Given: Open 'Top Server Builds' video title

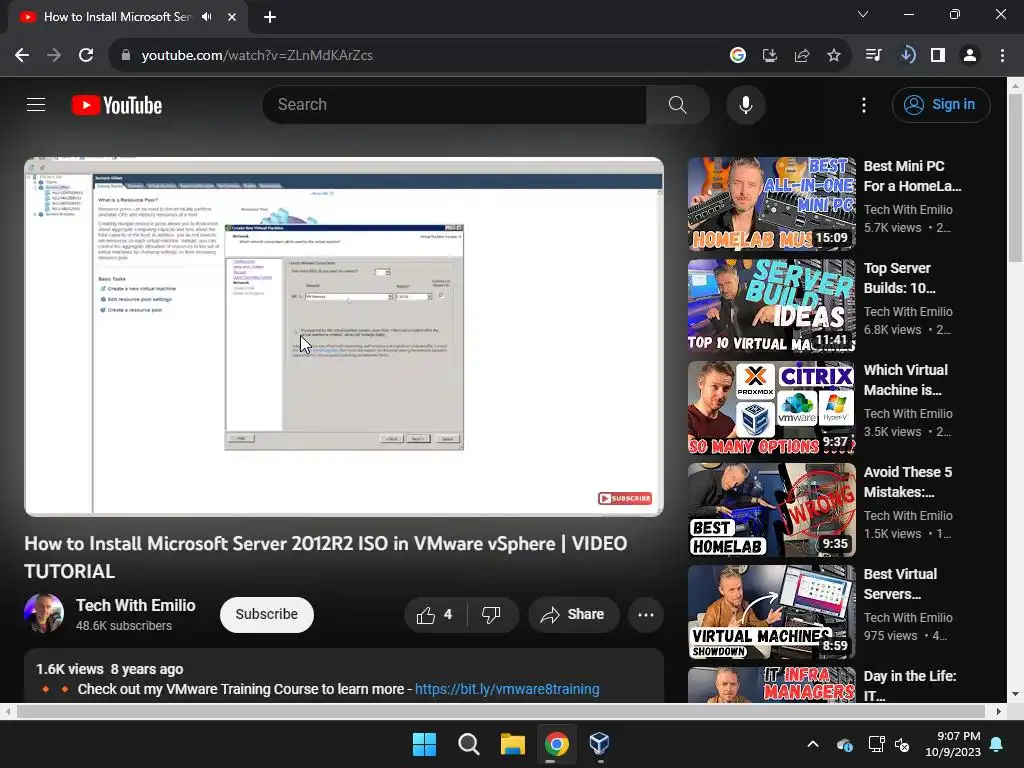Looking at the screenshot, I should [x=899, y=278].
